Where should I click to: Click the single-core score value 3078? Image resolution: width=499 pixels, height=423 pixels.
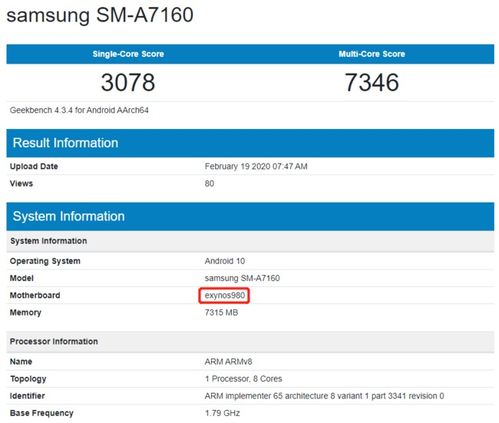(128, 82)
